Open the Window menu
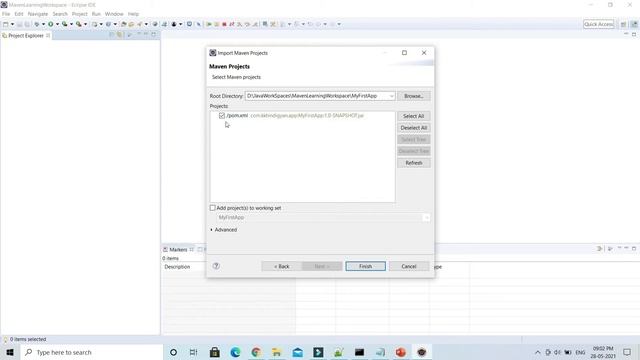 click(x=114, y=14)
